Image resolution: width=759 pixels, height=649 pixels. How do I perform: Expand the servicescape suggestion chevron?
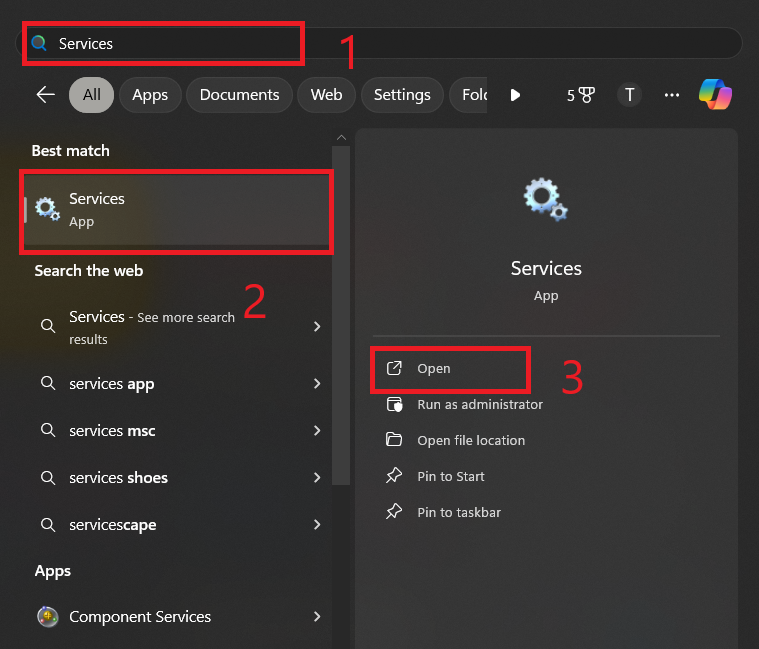(x=317, y=525)
